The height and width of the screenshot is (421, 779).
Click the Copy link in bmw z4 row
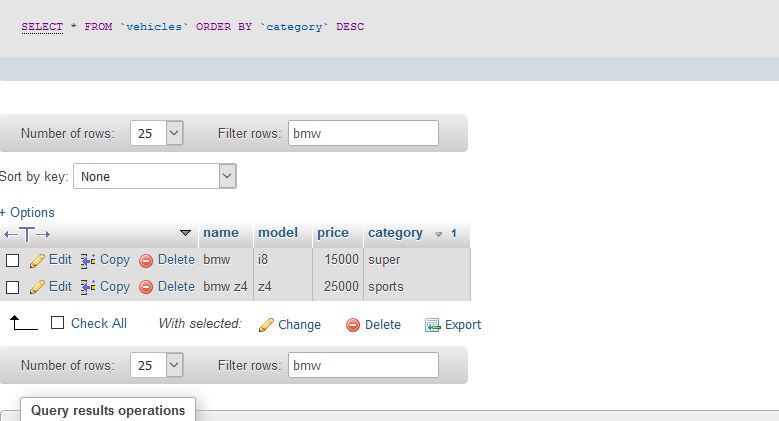pyautogui.click(x=115, y=287)
